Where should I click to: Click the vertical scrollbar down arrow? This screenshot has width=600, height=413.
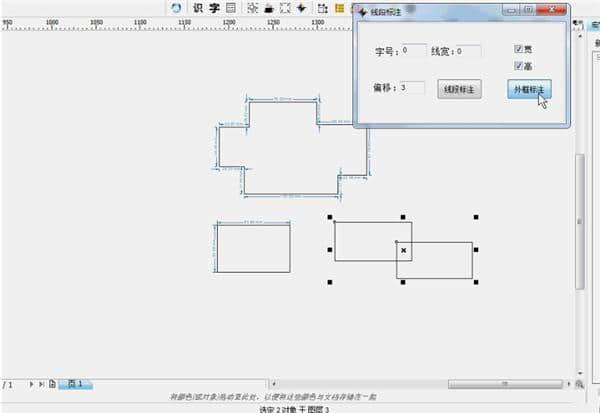580,373
